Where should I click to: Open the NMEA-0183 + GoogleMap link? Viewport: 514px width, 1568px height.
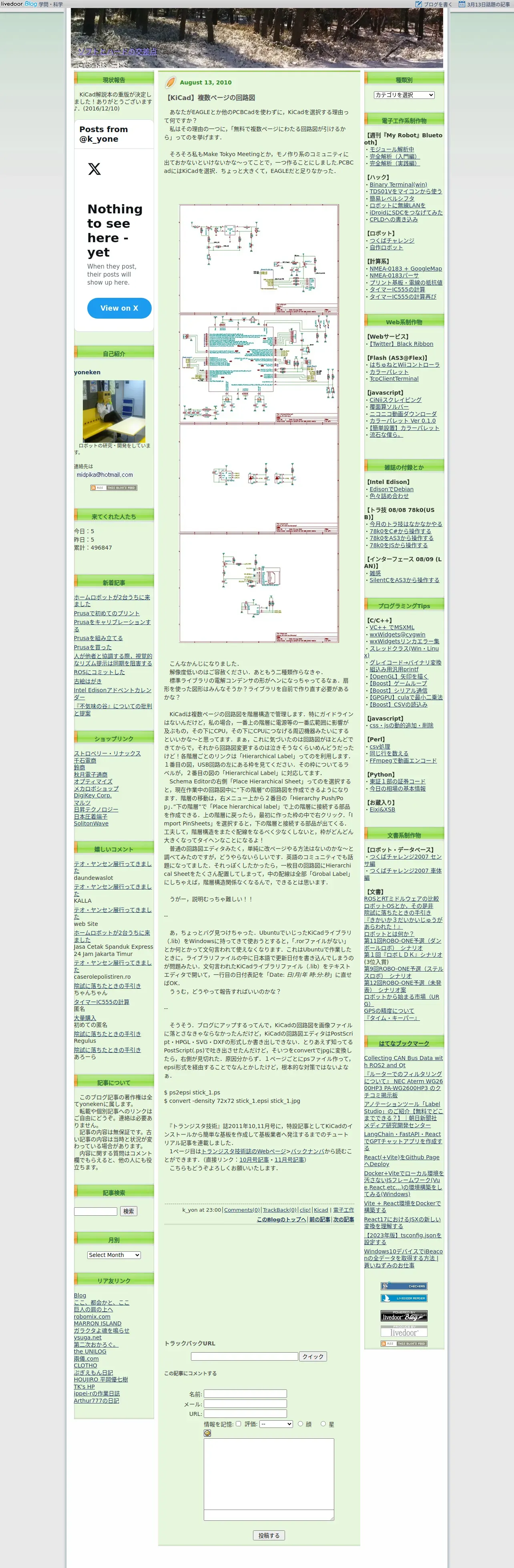point(406,269)
